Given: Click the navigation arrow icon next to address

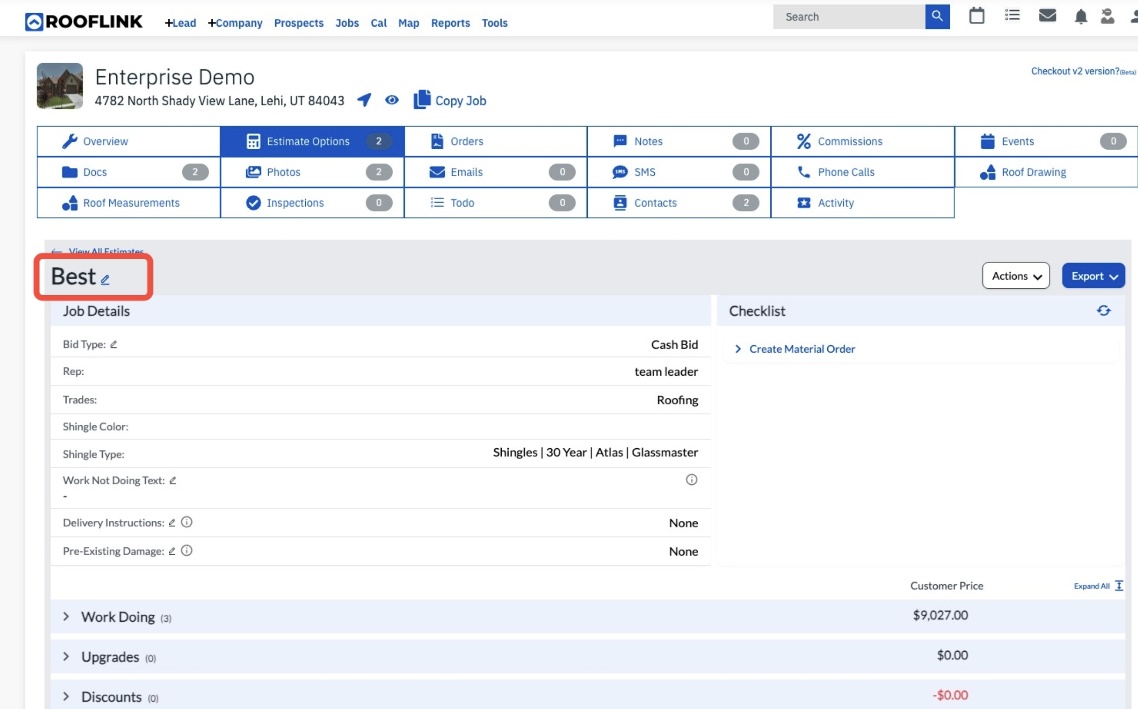Looking at the screenshot, I should [364, 100].
